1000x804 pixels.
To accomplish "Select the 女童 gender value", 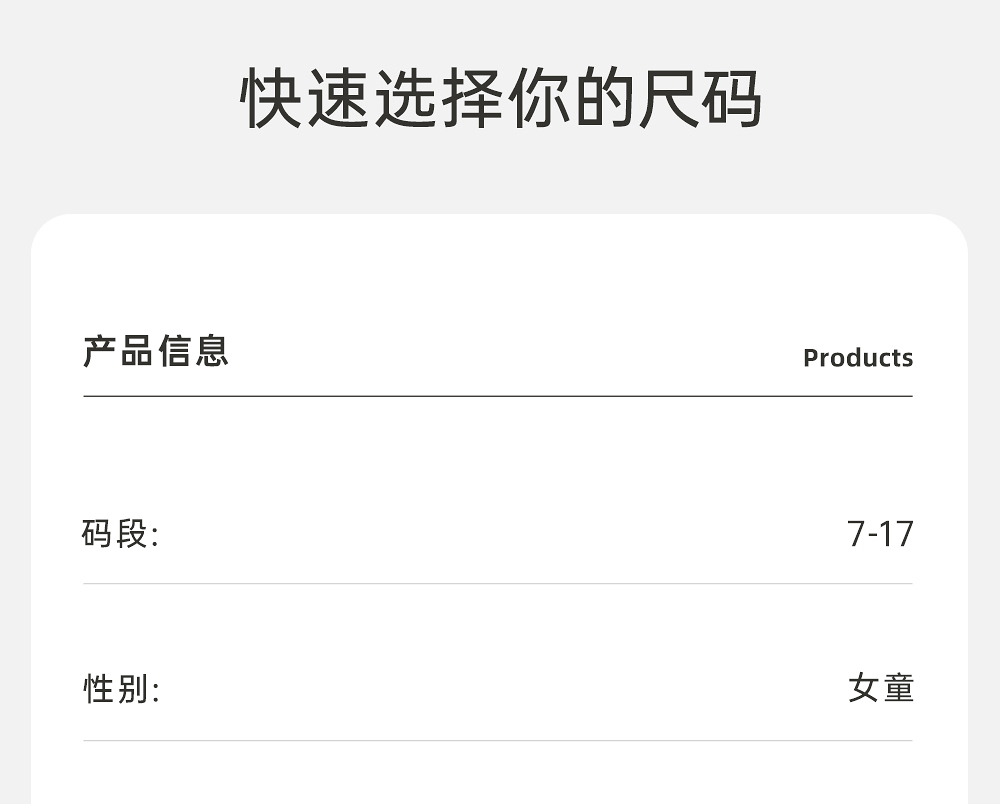I will (x=880, y=689).
